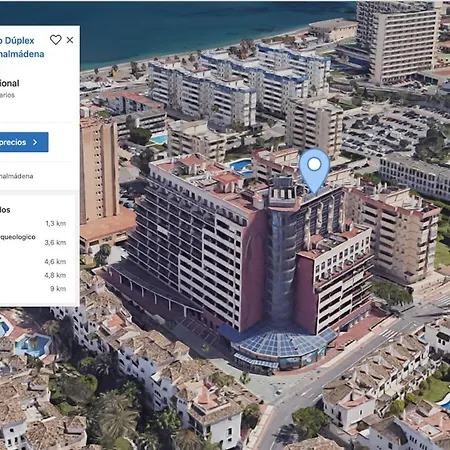Select the '3,6 km' distance entry
Viewport: 450px width, 450px height.
point(55,242)
